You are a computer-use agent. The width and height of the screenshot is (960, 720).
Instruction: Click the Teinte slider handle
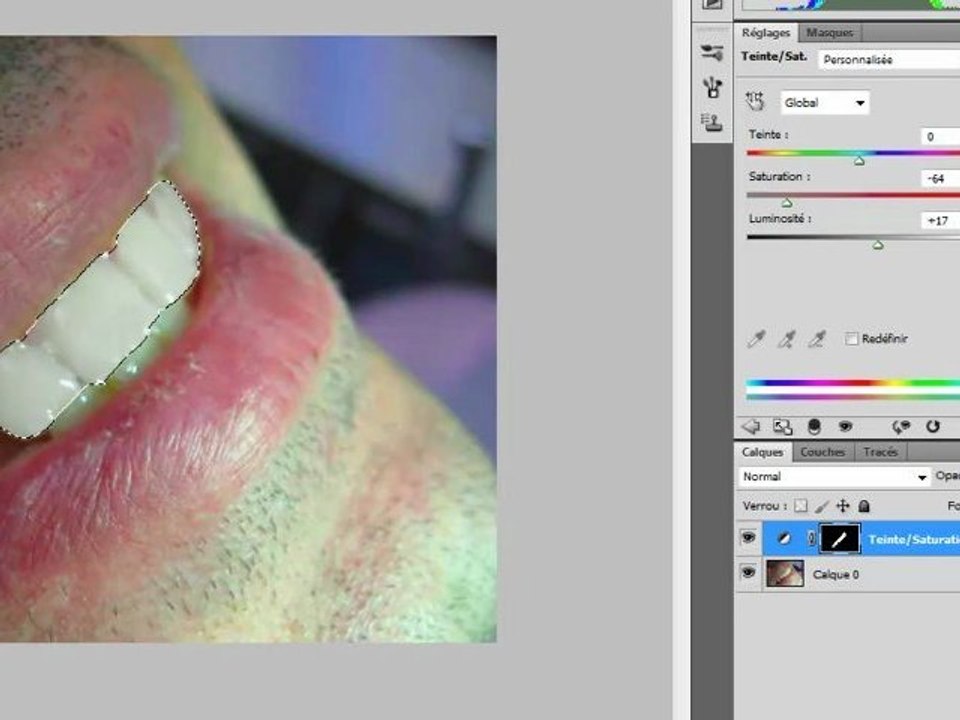pos(859,160)
